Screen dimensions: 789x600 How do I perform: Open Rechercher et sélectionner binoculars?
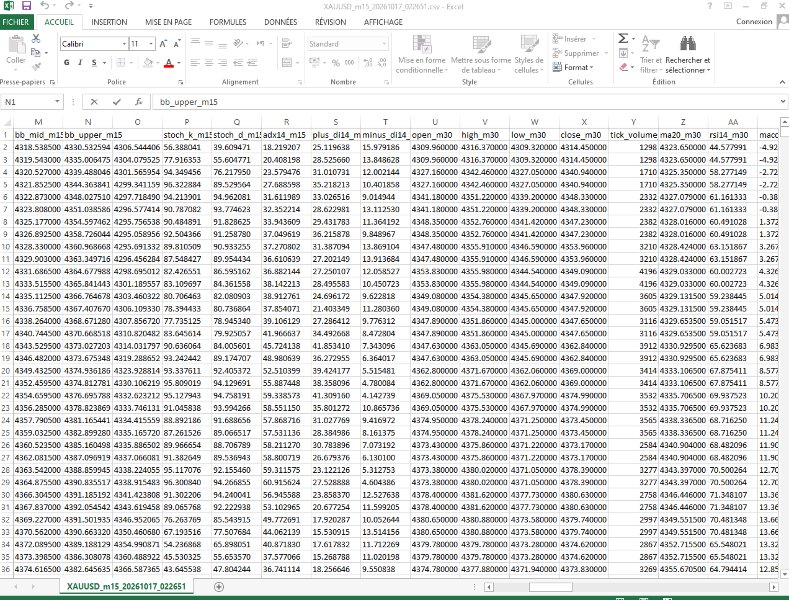click(688, 54)
